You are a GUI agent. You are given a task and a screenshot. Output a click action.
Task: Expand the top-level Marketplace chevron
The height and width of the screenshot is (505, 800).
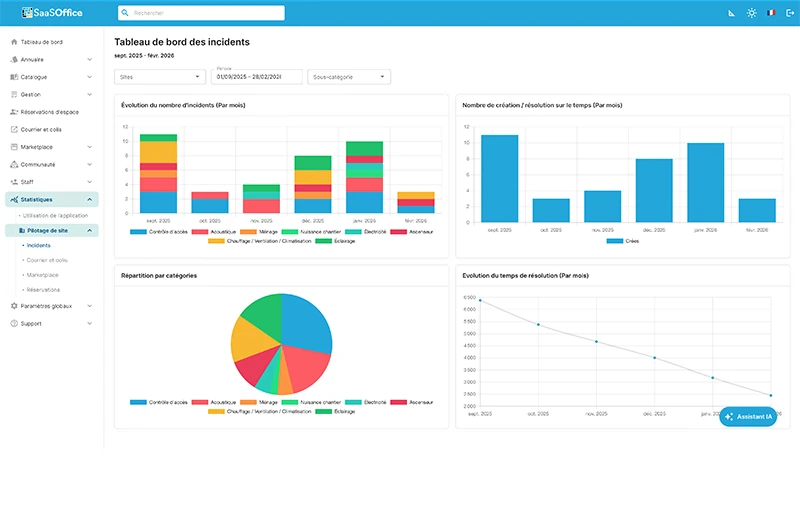90,147
